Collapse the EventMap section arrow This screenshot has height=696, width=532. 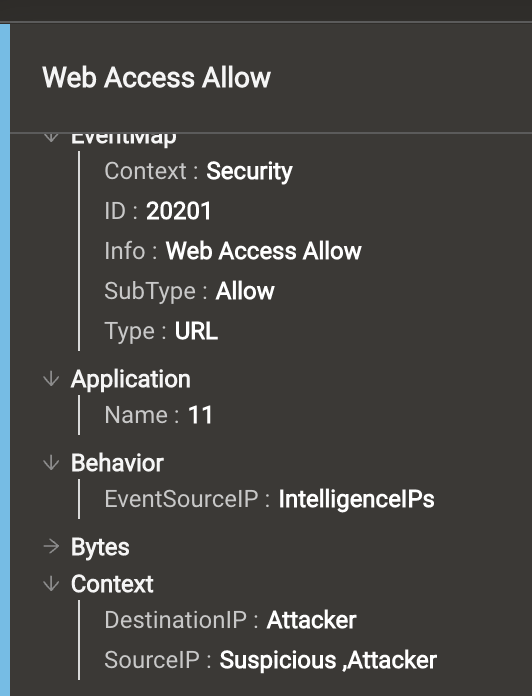pos(51,137)
